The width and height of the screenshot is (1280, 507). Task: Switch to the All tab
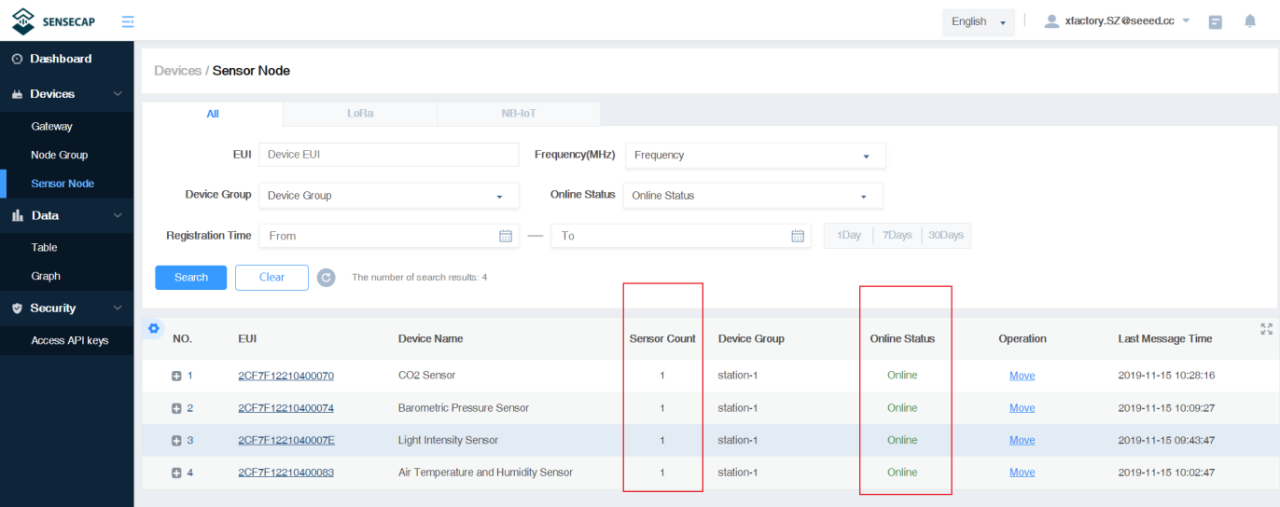(x=213, y=114)
